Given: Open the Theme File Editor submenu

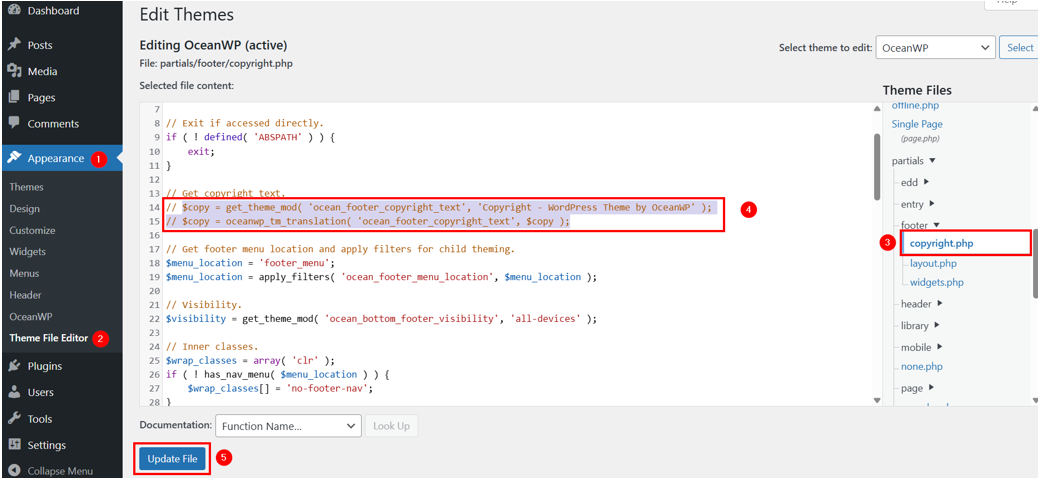Looking at the screenshot, I should point(48,338).
